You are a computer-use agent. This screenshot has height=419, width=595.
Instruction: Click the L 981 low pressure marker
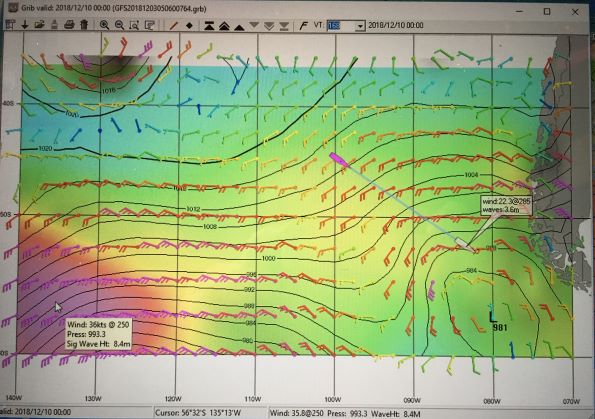497,321
